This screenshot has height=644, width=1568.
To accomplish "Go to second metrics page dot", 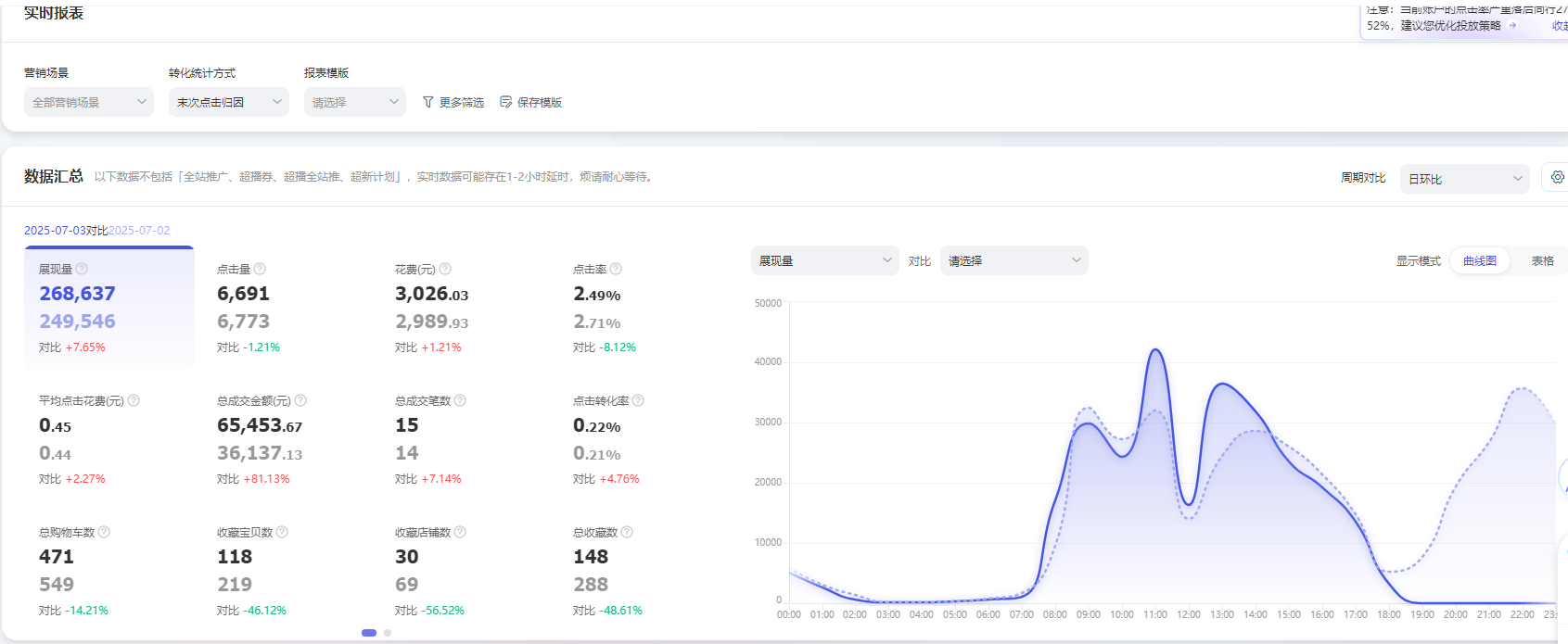I will 388,633.
